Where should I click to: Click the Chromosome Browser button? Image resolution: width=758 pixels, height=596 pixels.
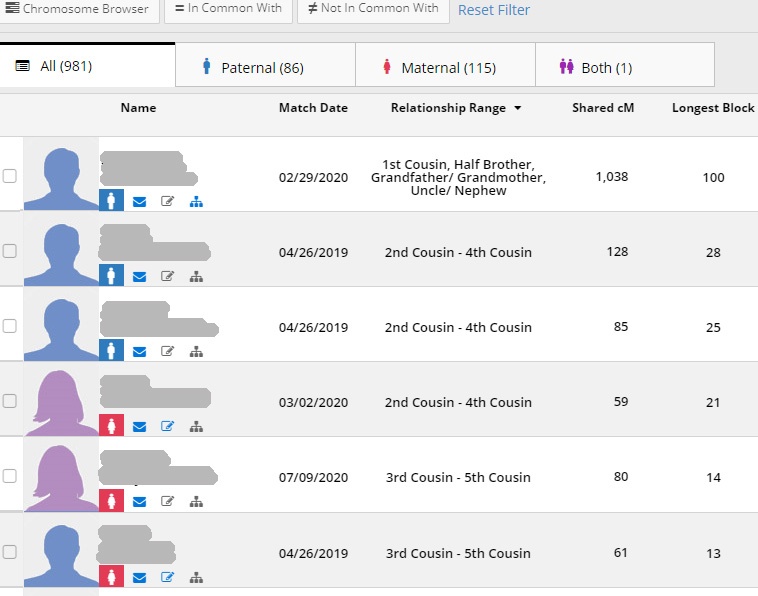[x=78, y=9]
